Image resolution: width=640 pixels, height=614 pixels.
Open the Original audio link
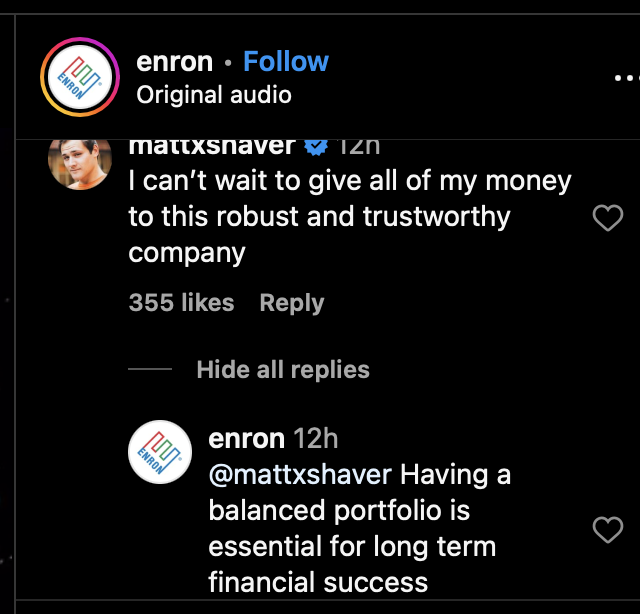214,95
